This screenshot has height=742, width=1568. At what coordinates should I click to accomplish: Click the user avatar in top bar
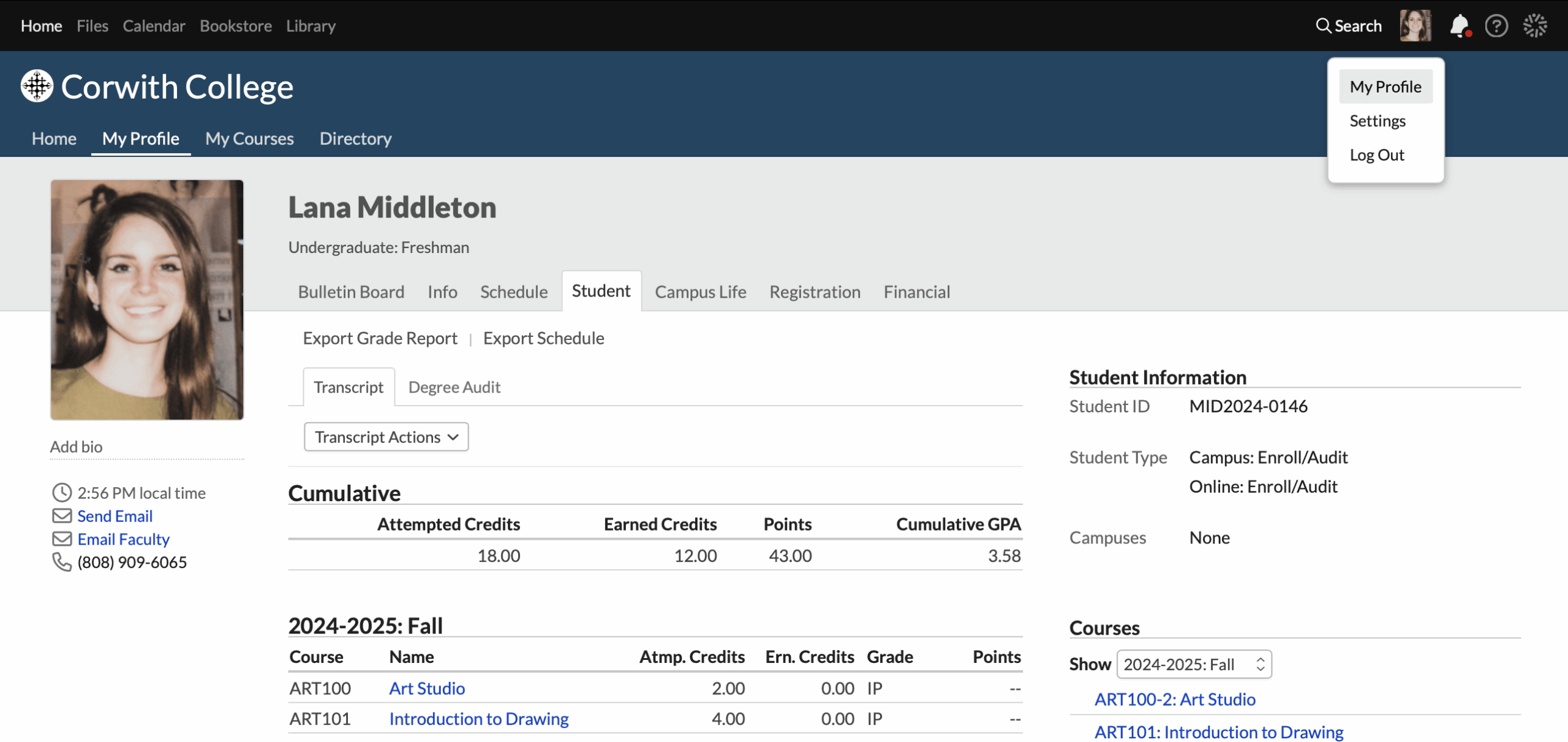click(1415, 26)
